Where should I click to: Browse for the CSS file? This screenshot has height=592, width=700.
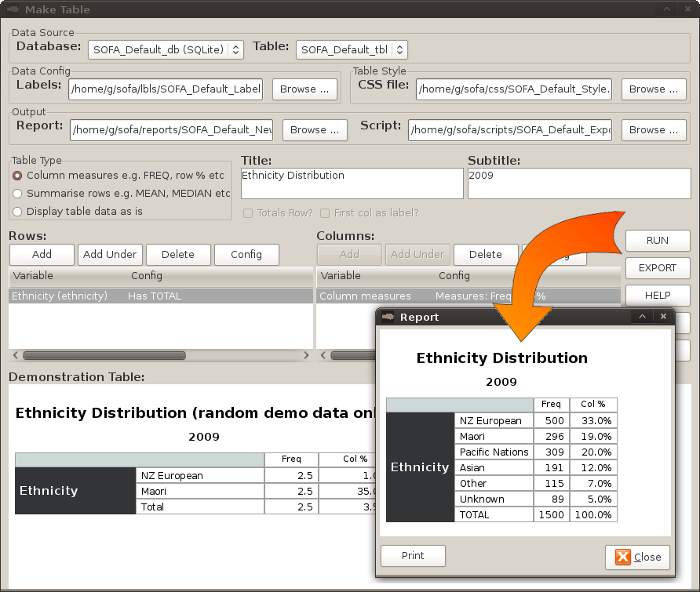[x=654, y=89]
